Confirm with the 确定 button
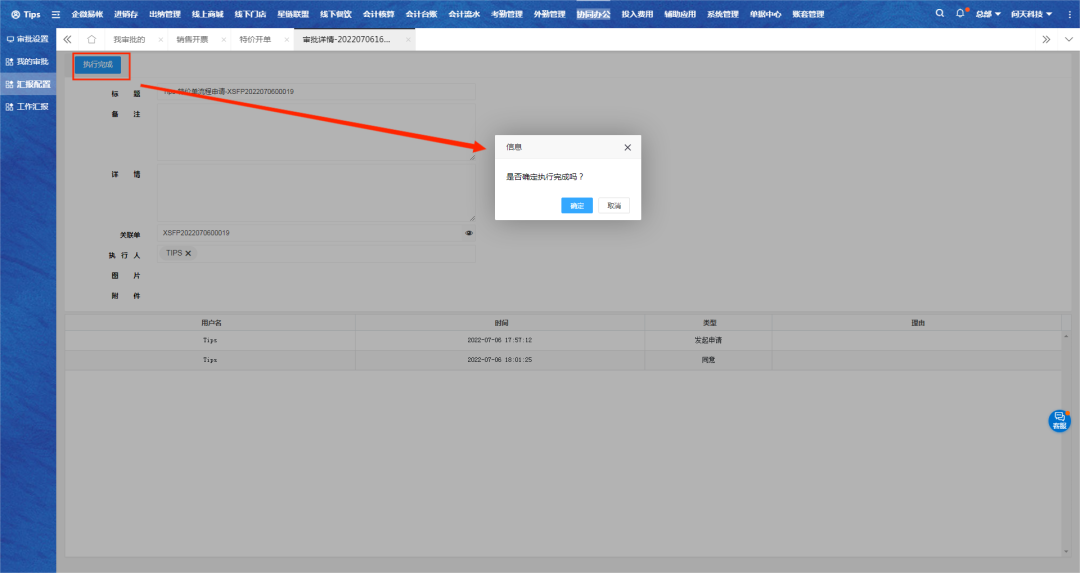The height and width of the screenshot is (573, 1080). click(x=577, y=205)
